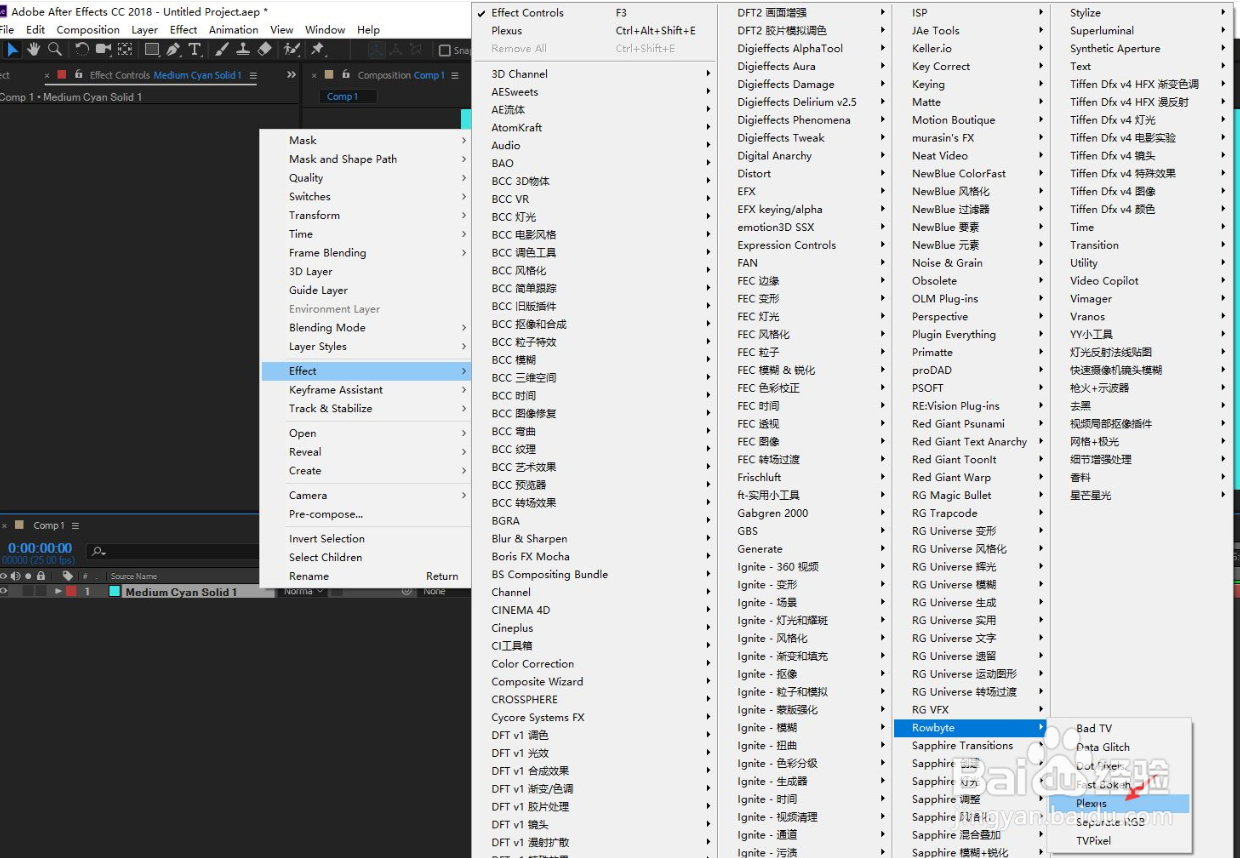Select the Pan Behind anchor point tool

(125, 49)
